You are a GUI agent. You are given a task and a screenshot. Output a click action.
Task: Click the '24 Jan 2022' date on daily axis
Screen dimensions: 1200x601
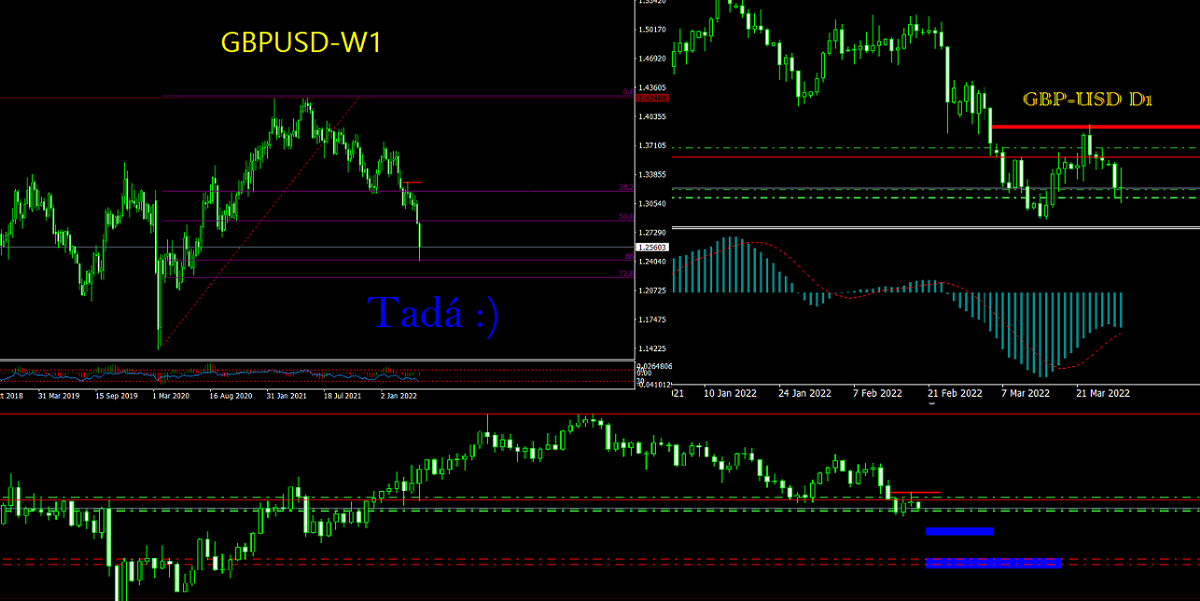click(x=803, y=393)
